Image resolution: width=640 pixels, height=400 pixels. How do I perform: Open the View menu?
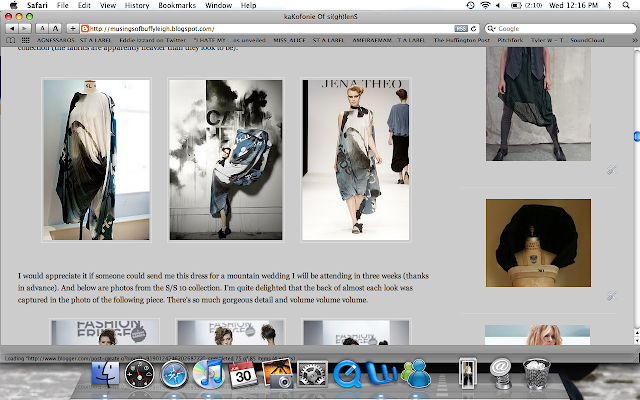[x=108, y=5]
